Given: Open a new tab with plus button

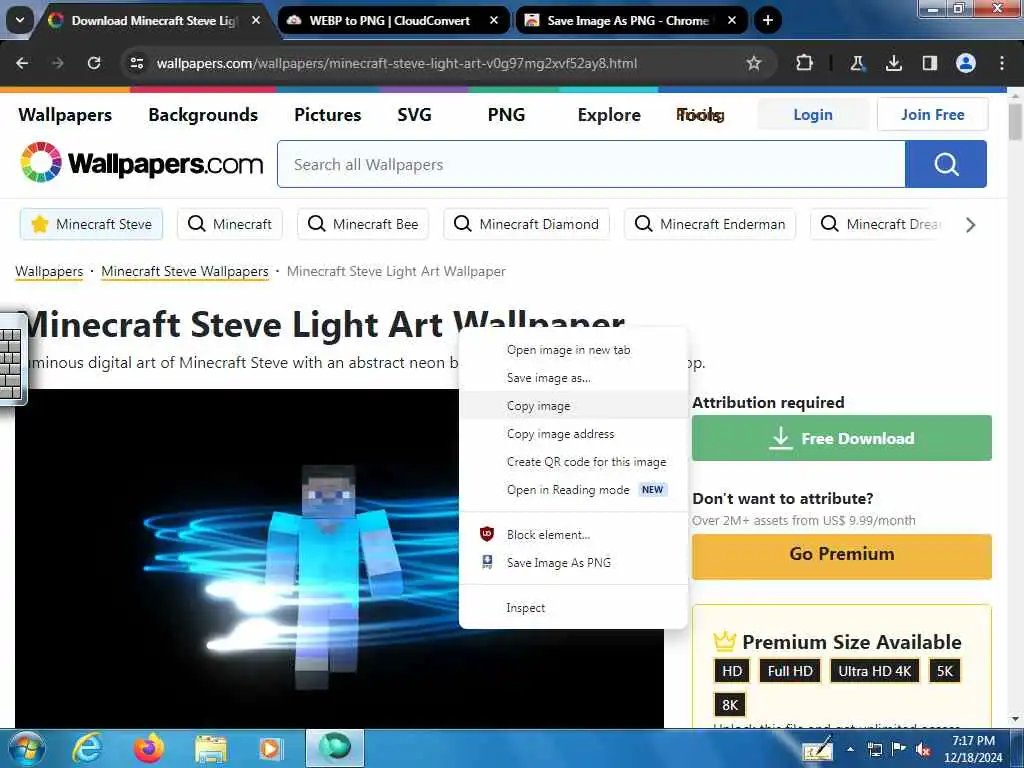Looking at the screenshot, I should (x=768, y=20).
